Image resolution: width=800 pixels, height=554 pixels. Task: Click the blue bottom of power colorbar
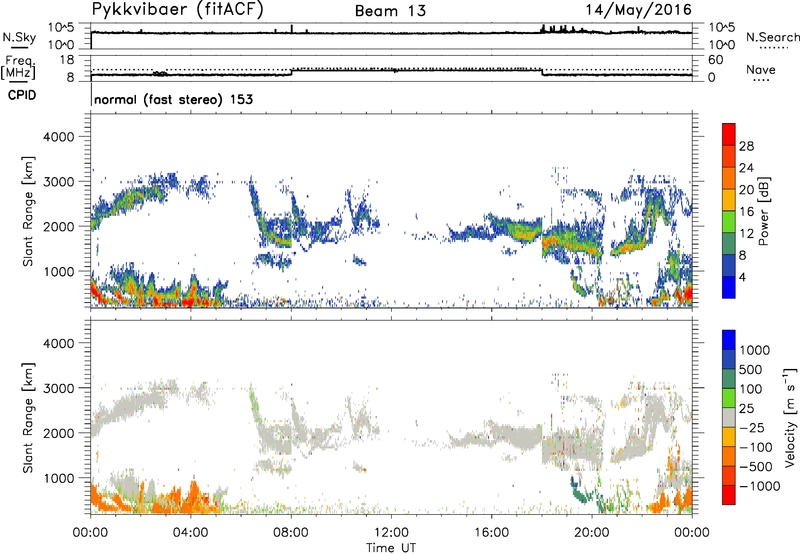point(729,287)
